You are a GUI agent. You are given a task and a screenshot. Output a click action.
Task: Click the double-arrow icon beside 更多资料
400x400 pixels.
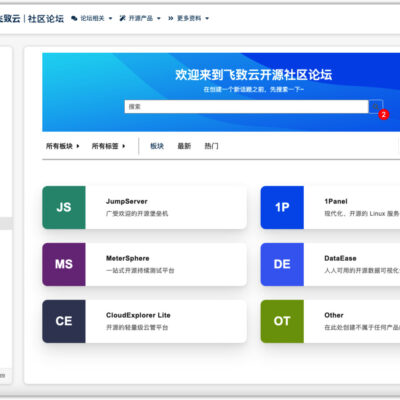point(171,18)
